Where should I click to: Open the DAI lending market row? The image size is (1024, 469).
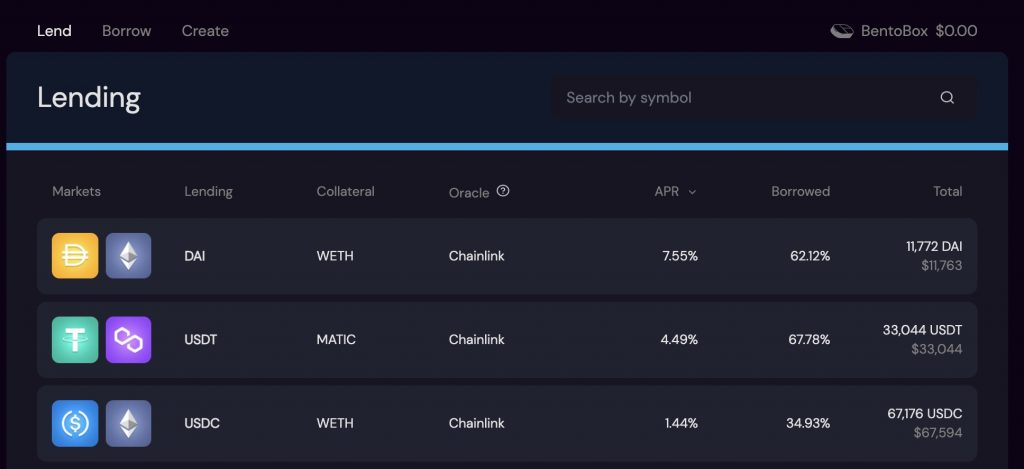[x=507, y=256]
